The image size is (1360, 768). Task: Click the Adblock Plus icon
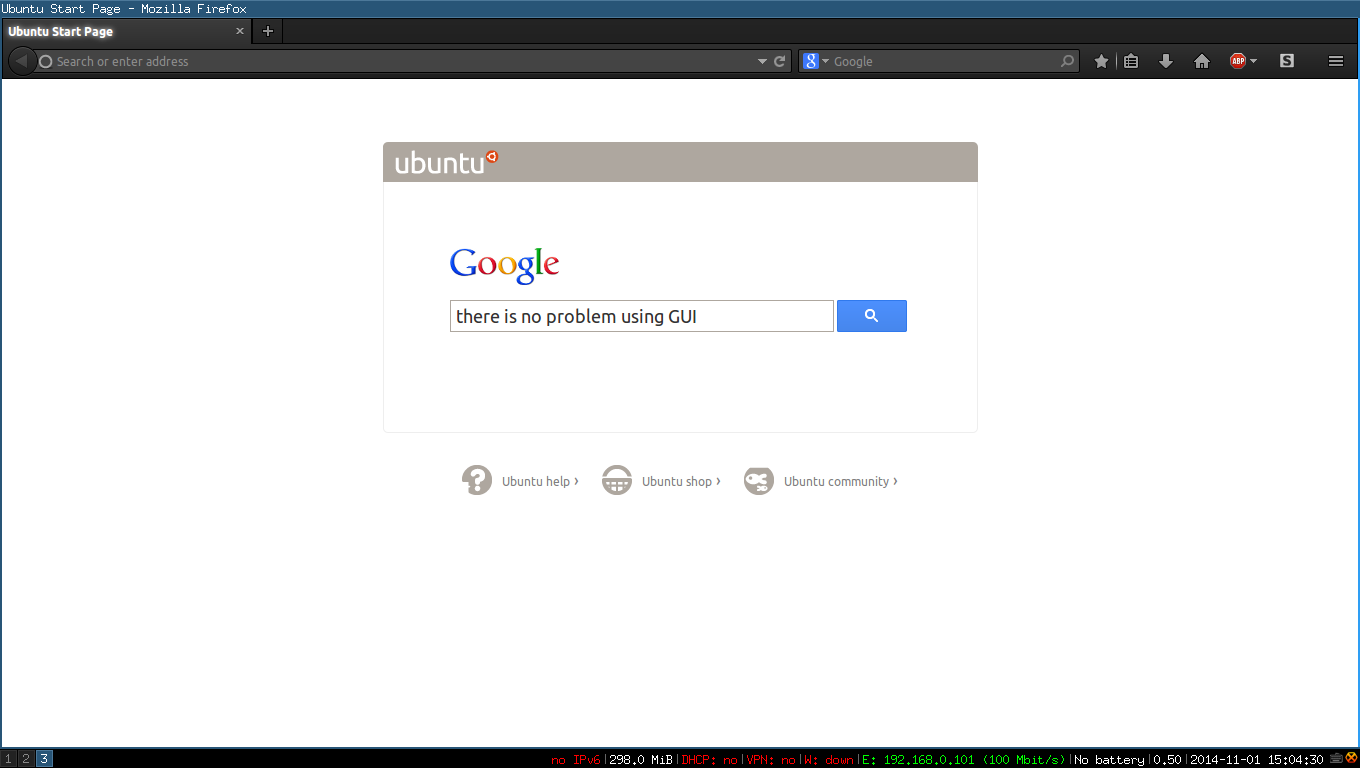pyautogui.click(x=1238, y=61)
